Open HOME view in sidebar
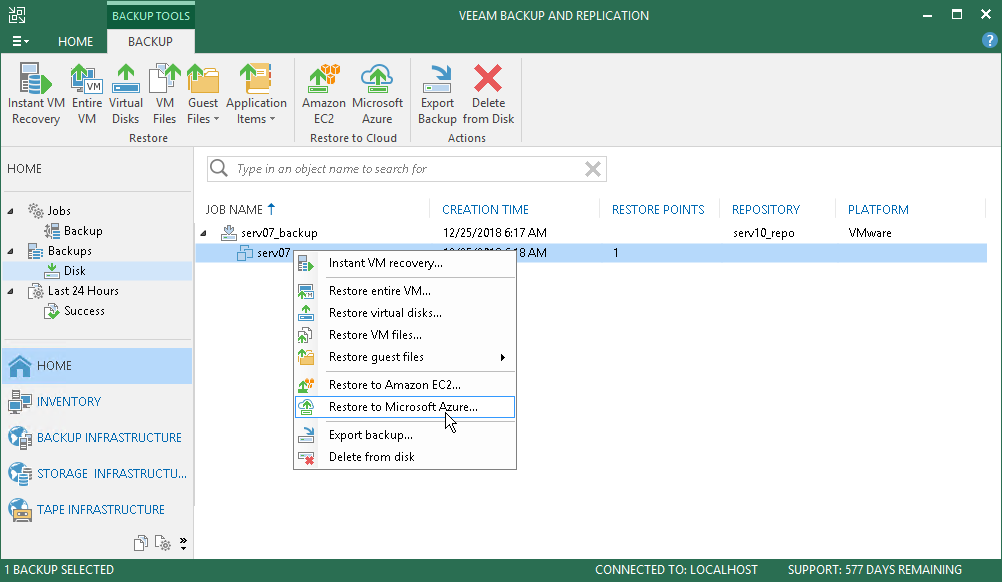Viewport: 1002px width, 582px height. (x=97, y=366)
